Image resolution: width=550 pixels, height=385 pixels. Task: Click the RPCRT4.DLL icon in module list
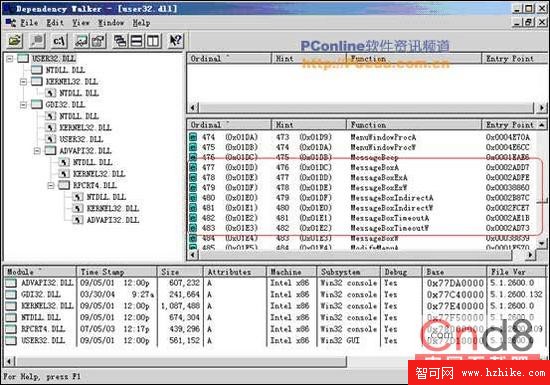11,329
